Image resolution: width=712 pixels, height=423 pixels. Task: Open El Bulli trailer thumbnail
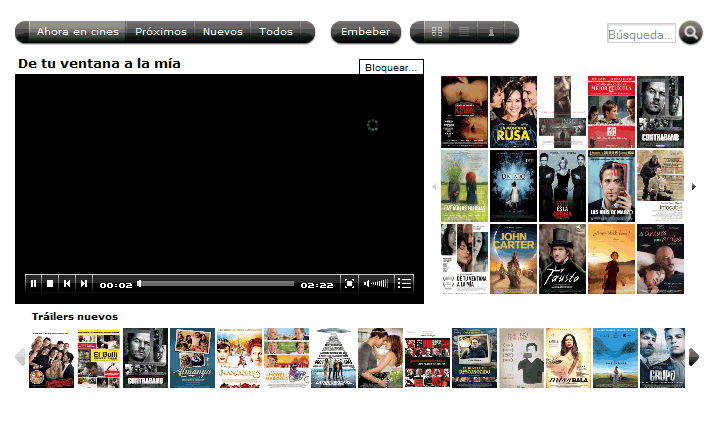(x=99, y=358)
